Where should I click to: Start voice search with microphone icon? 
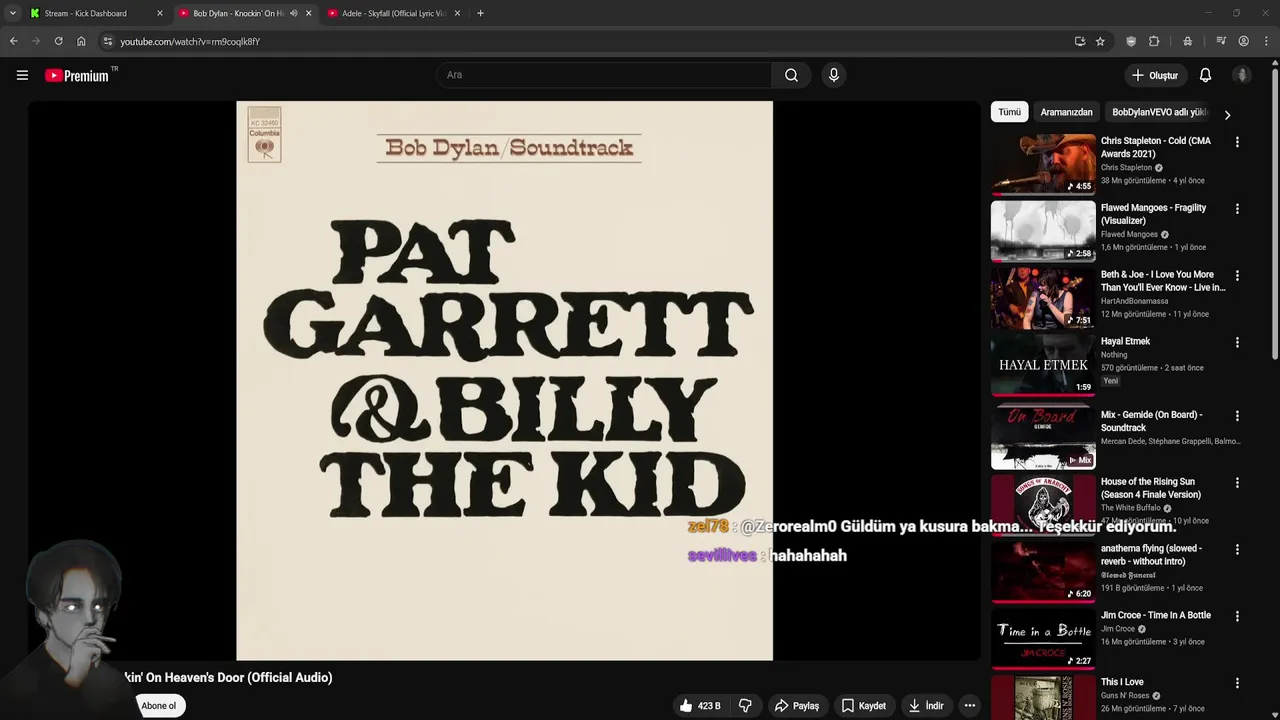(834, 75)
